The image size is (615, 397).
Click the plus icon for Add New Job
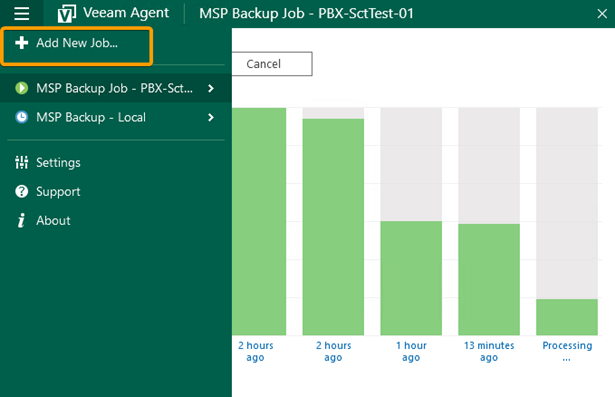(22, 42)
